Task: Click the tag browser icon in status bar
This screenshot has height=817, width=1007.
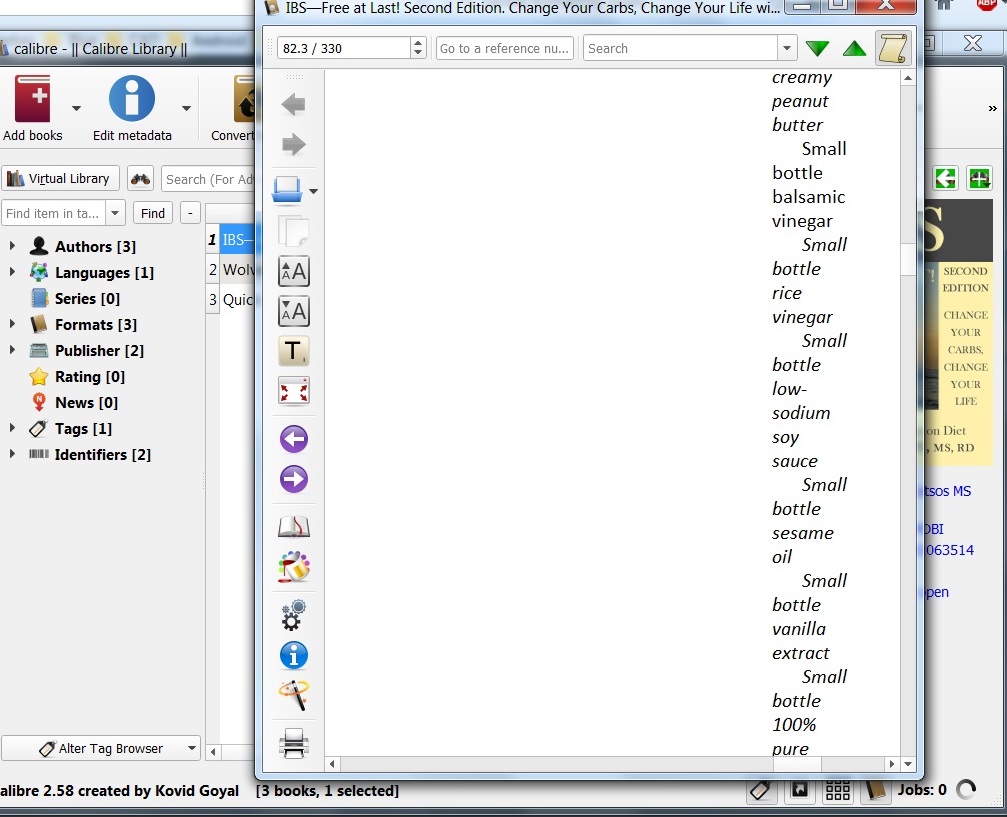Action: [x=760, y=790]
